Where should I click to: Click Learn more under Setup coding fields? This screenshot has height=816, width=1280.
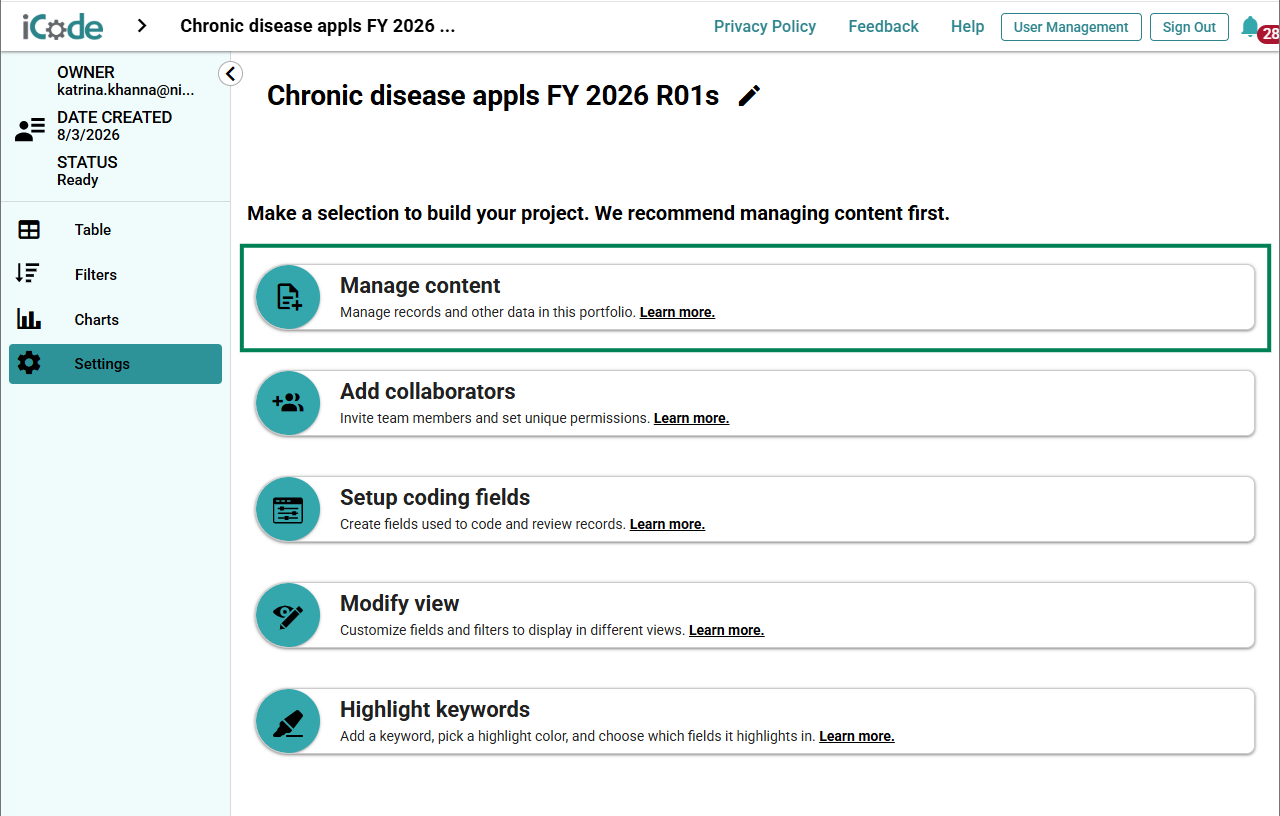(667, 524)
